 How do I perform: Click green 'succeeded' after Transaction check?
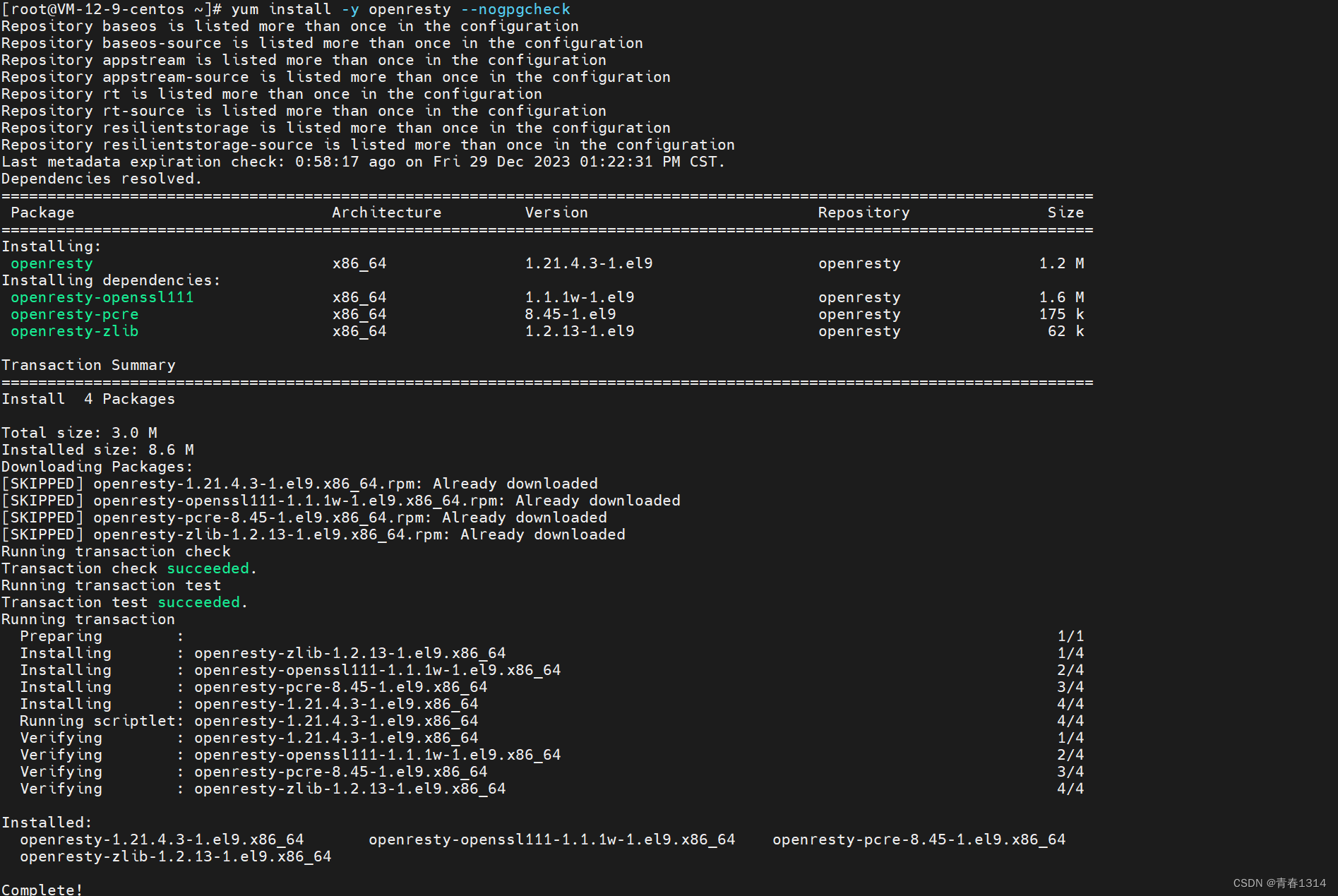pos(208,568)
